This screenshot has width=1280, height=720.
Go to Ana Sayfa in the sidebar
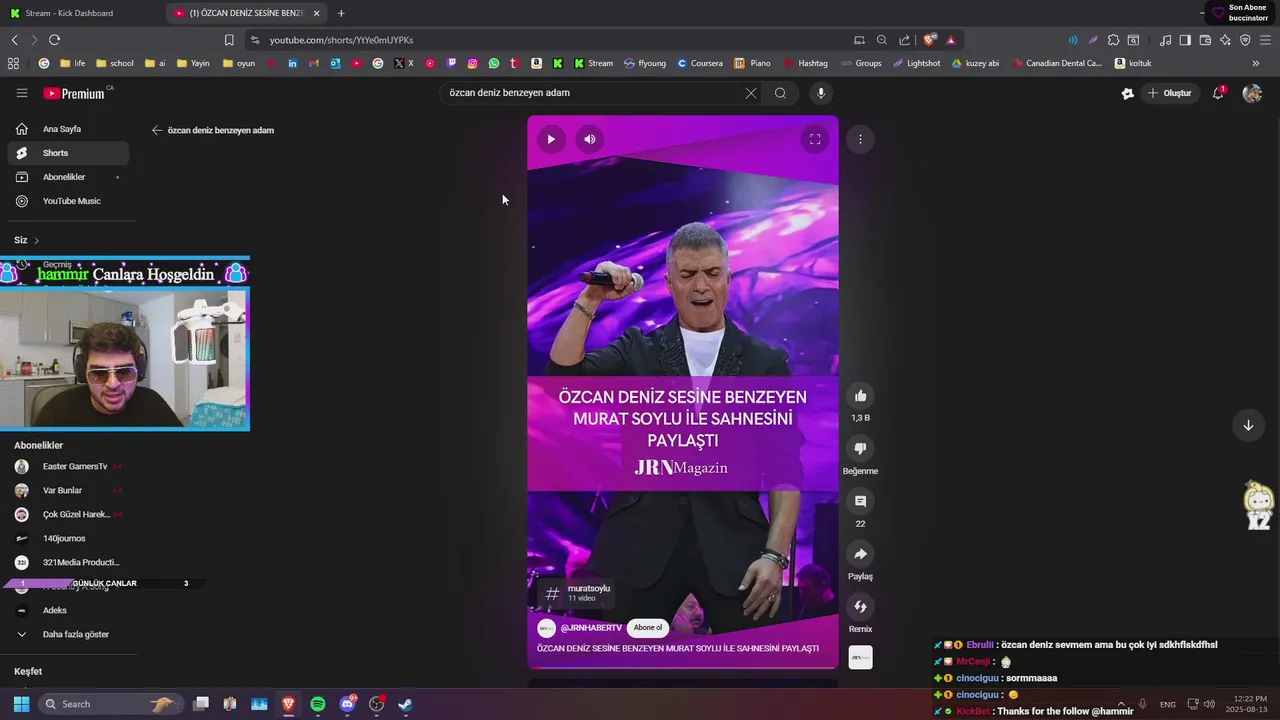(x=68, y=129)
